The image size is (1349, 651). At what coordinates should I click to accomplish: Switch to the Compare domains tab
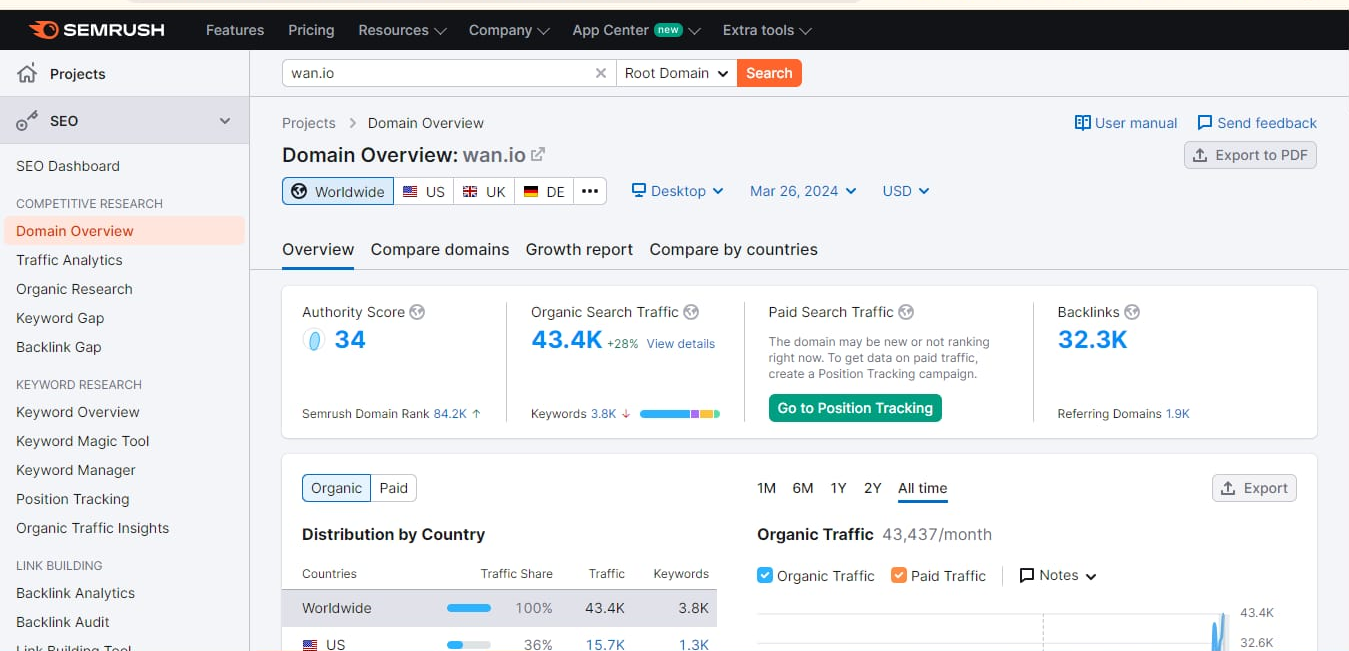pyautogui.click(x=440, y=249)
